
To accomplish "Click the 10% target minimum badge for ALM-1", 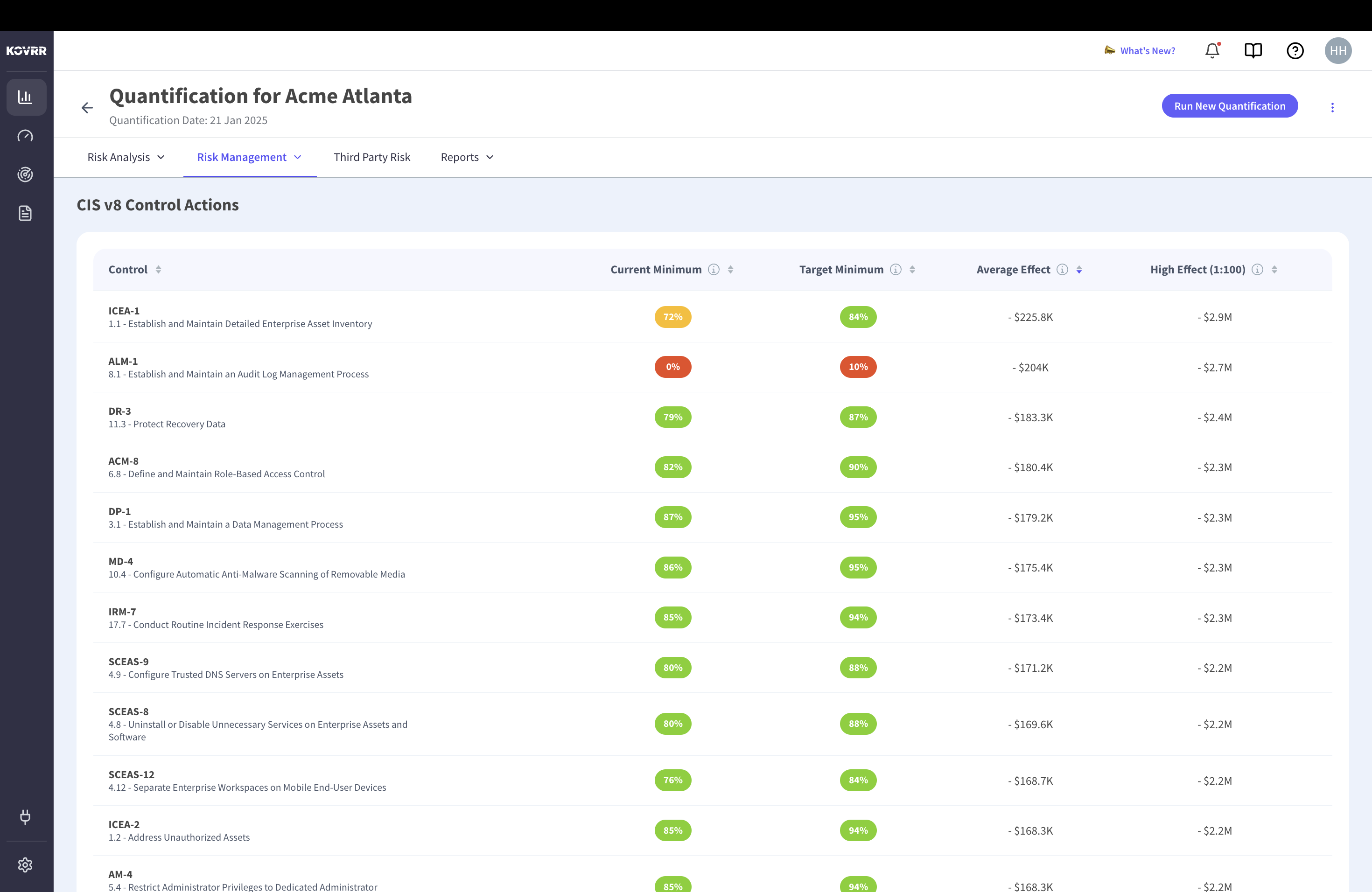I will [x=858, y=367].
